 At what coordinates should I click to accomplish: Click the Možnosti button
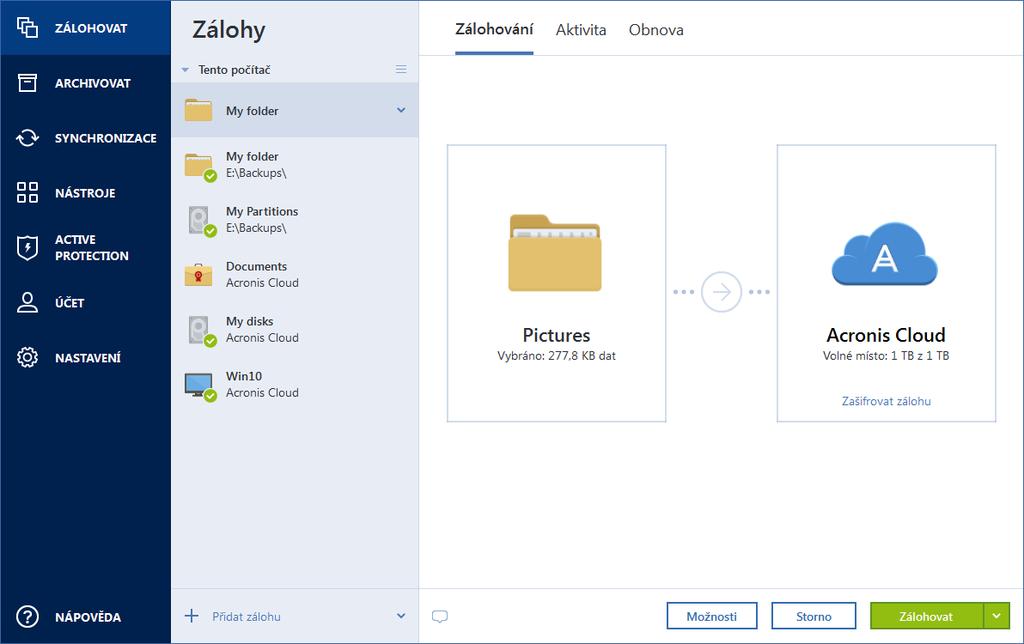point(712,616)
